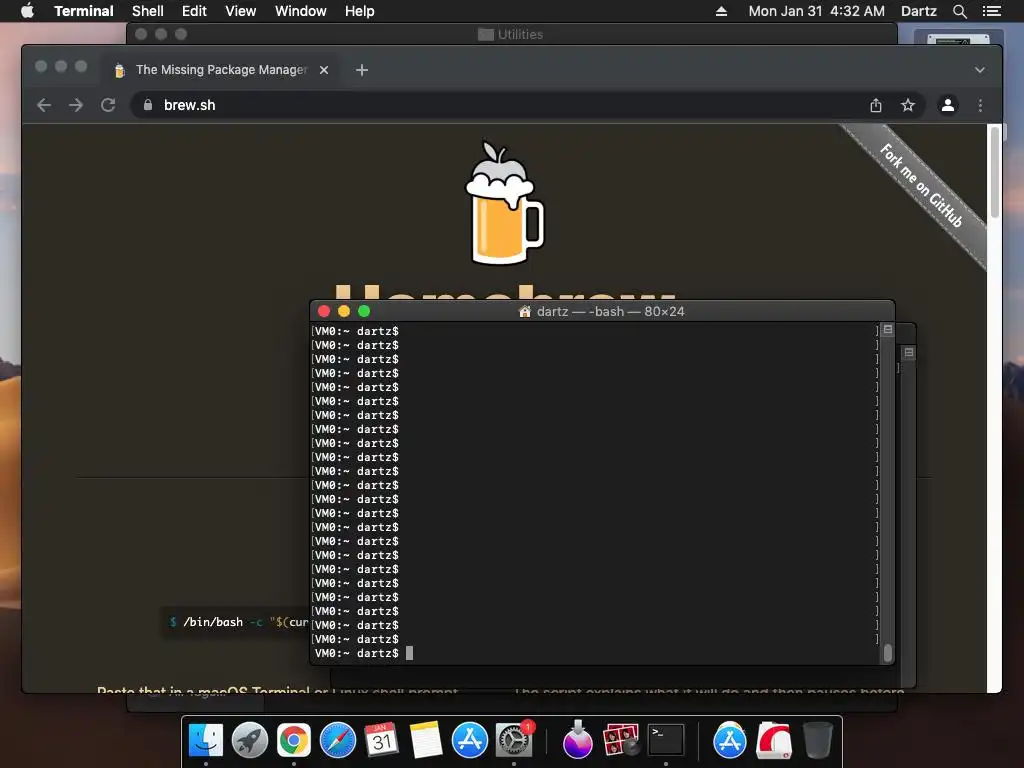Expand the Chrome tab search chevron
The height and width of the screenshot is (768, 1024).
(x=980, y=70)
